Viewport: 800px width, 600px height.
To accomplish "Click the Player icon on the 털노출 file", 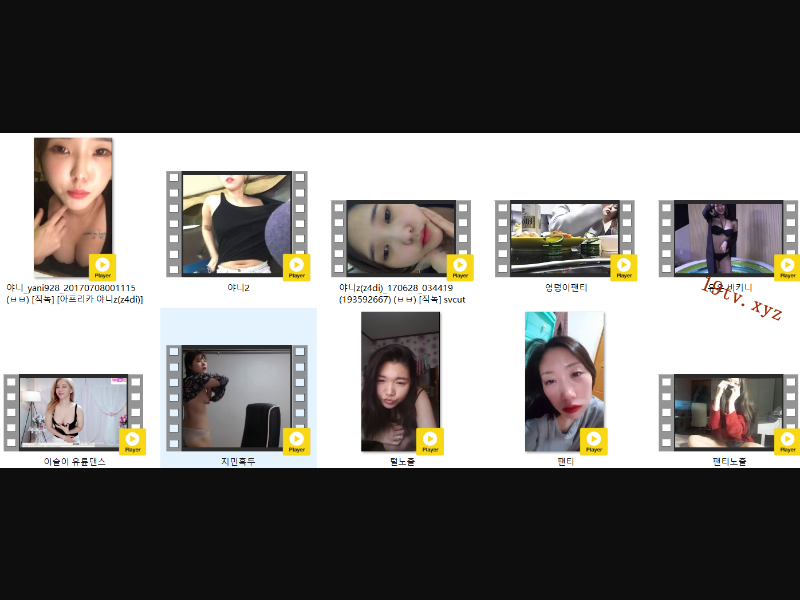I will click(429, 441).
